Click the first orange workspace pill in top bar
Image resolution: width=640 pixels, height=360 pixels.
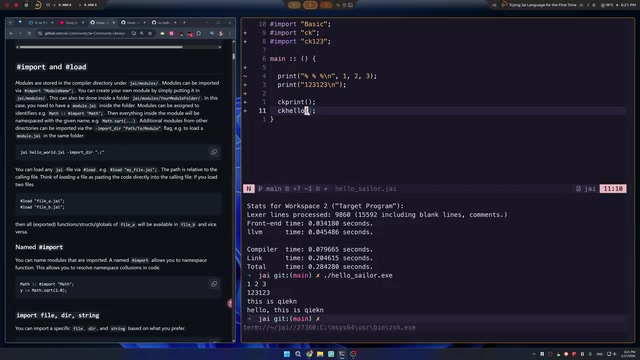tap(294, 5)
